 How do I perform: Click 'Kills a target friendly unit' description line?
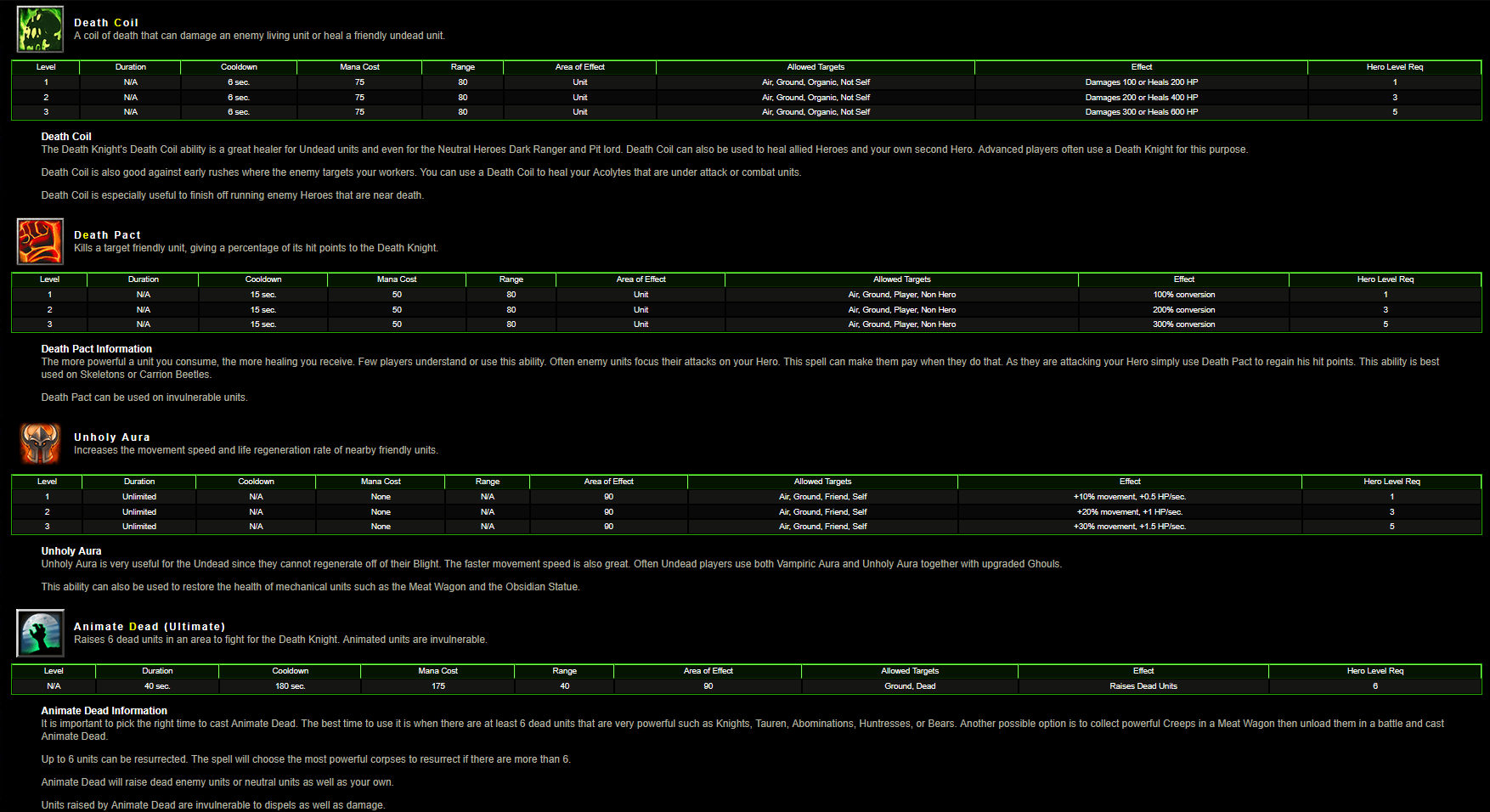pyautogui.click(x=256, y=248)
